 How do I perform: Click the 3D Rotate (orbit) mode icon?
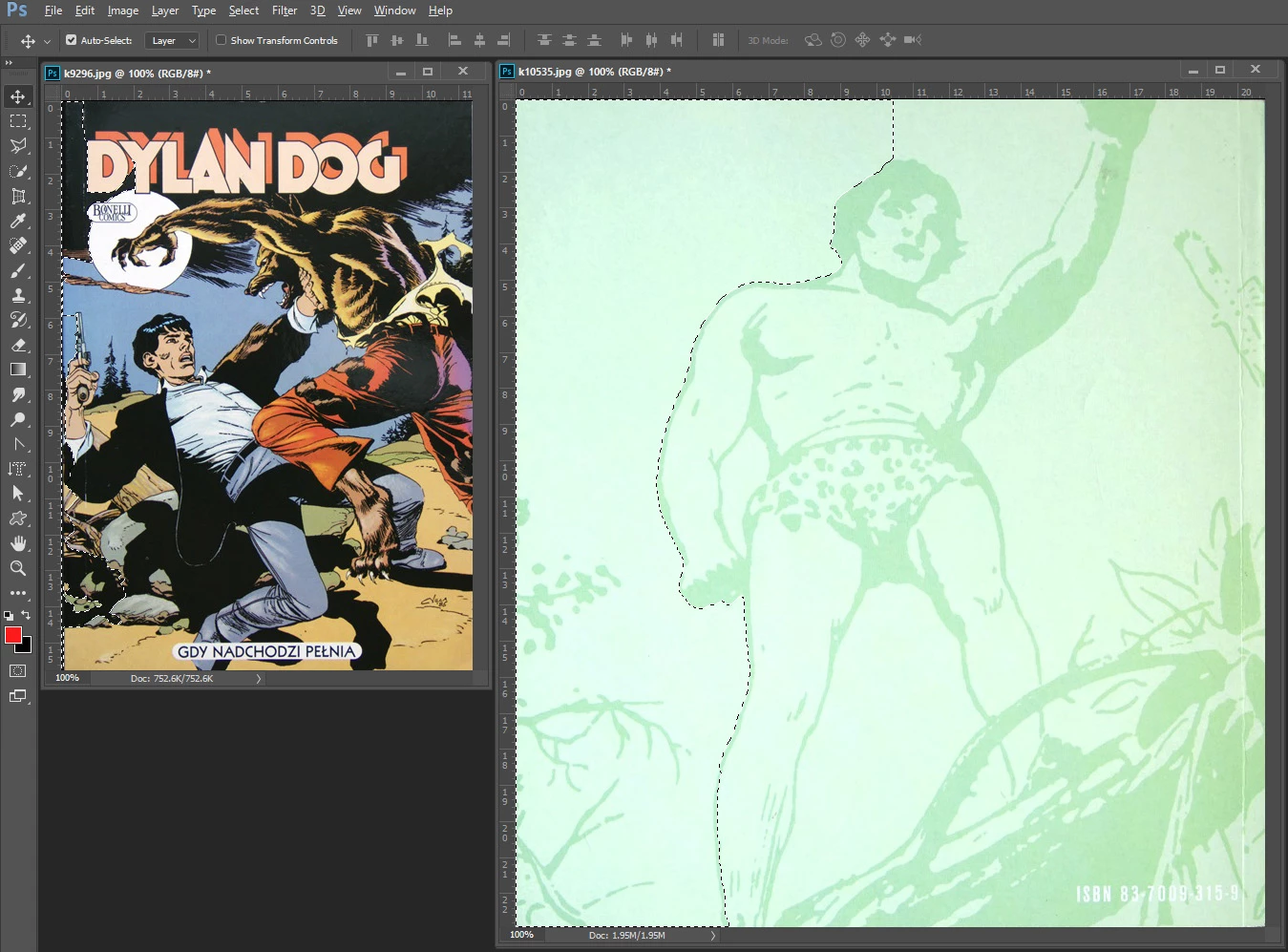tap(813, 40)
